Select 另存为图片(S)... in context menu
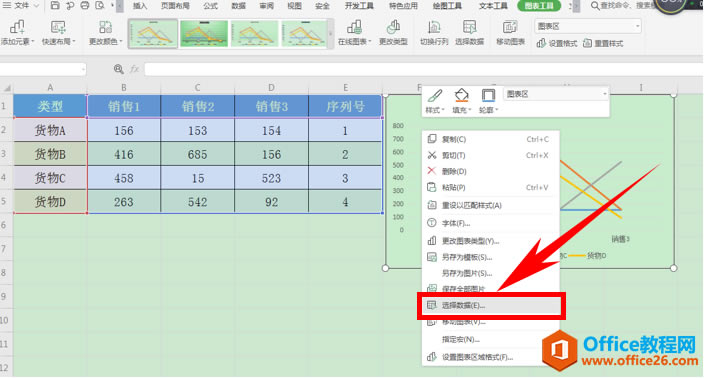 pos(491,273)
